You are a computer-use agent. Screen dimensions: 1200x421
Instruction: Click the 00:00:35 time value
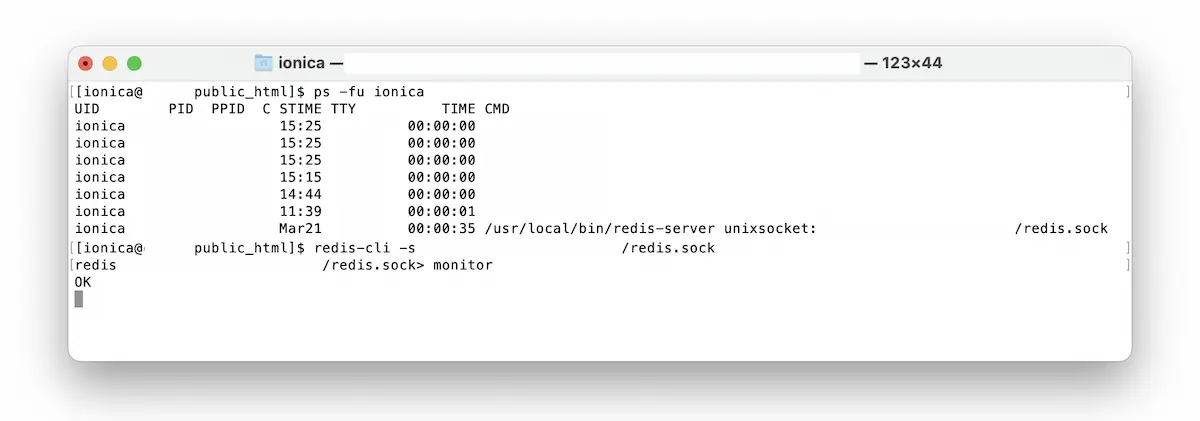(x=441, y=229)
